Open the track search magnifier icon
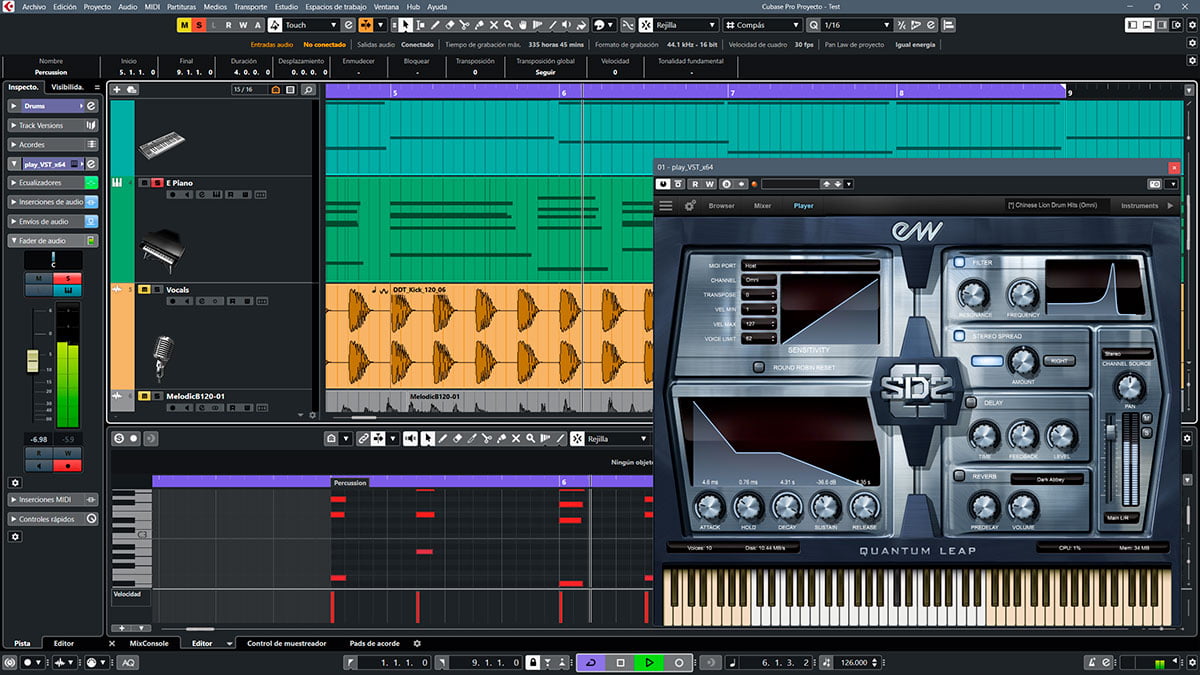The image size is (1200, 675). [x=308, y=89]
